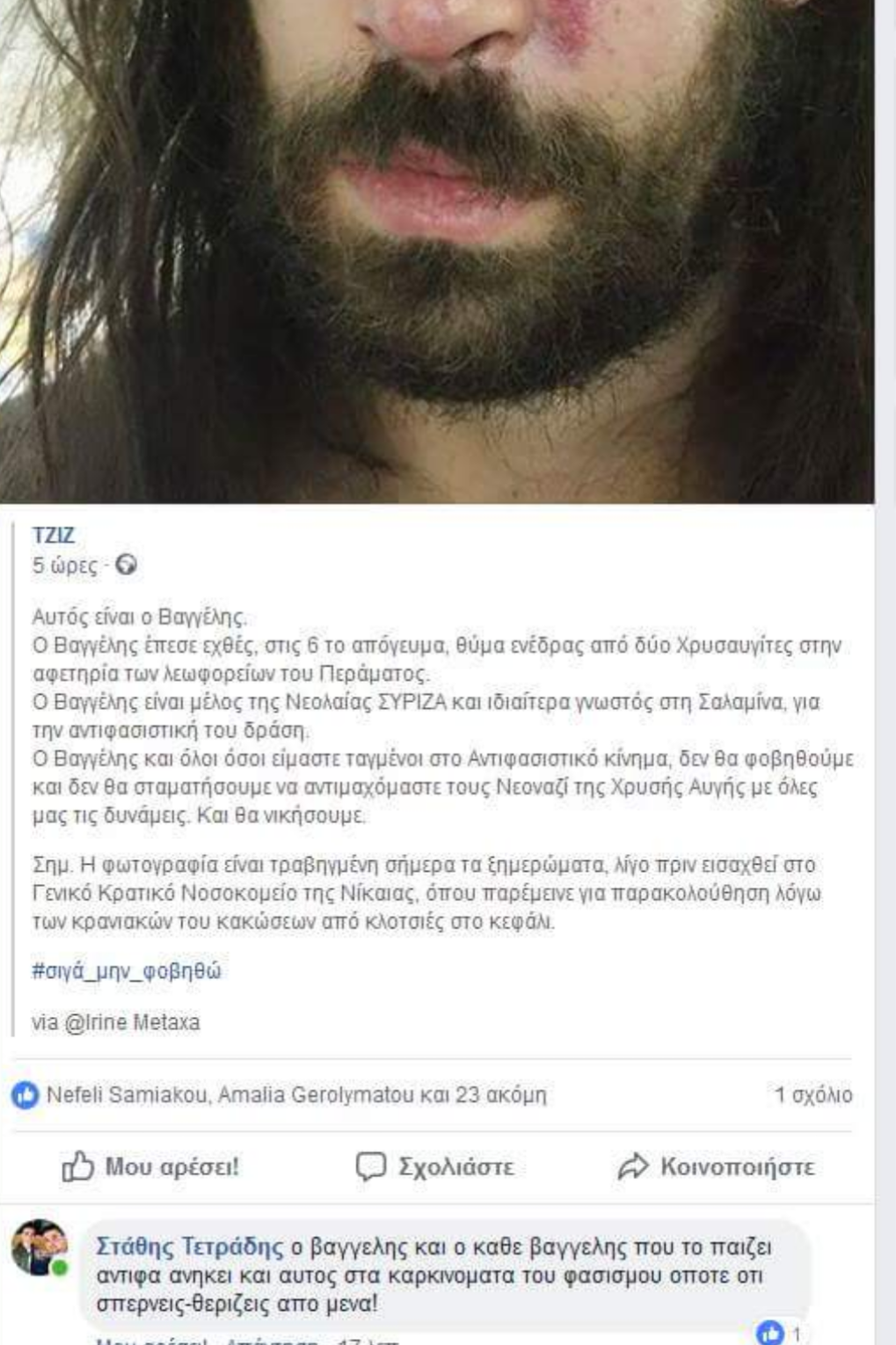Open the TZIZ page link
896x1345 pixels.
tap(53, 535)
